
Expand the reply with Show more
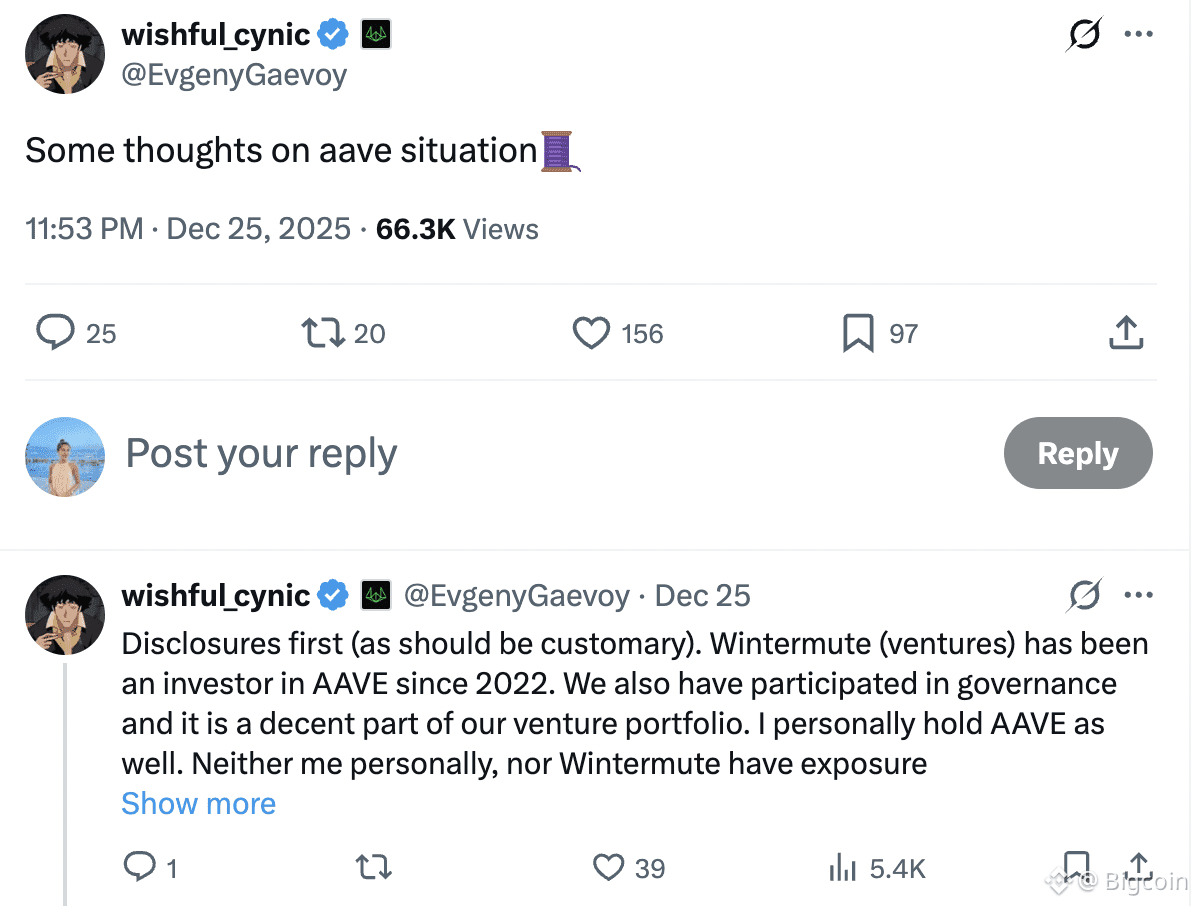click(x=198, y=803)
